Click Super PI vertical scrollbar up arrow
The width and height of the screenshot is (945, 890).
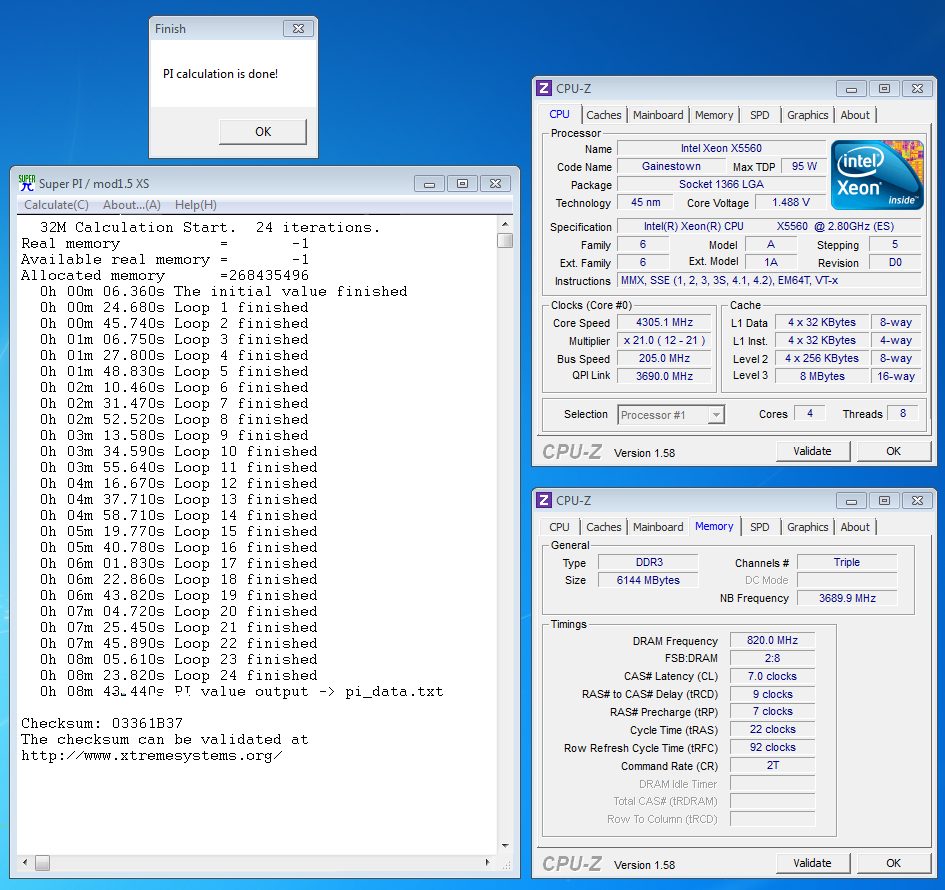(x=505, y=224)
